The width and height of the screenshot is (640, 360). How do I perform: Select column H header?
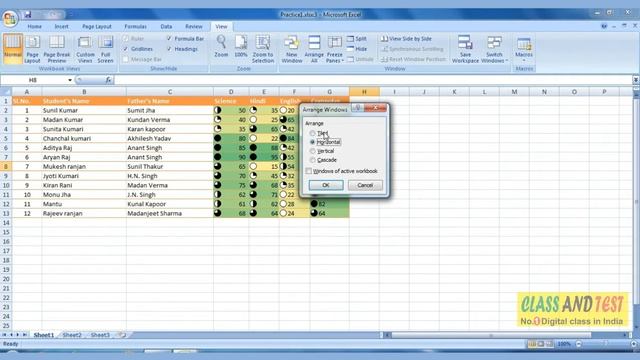[364, 92]
